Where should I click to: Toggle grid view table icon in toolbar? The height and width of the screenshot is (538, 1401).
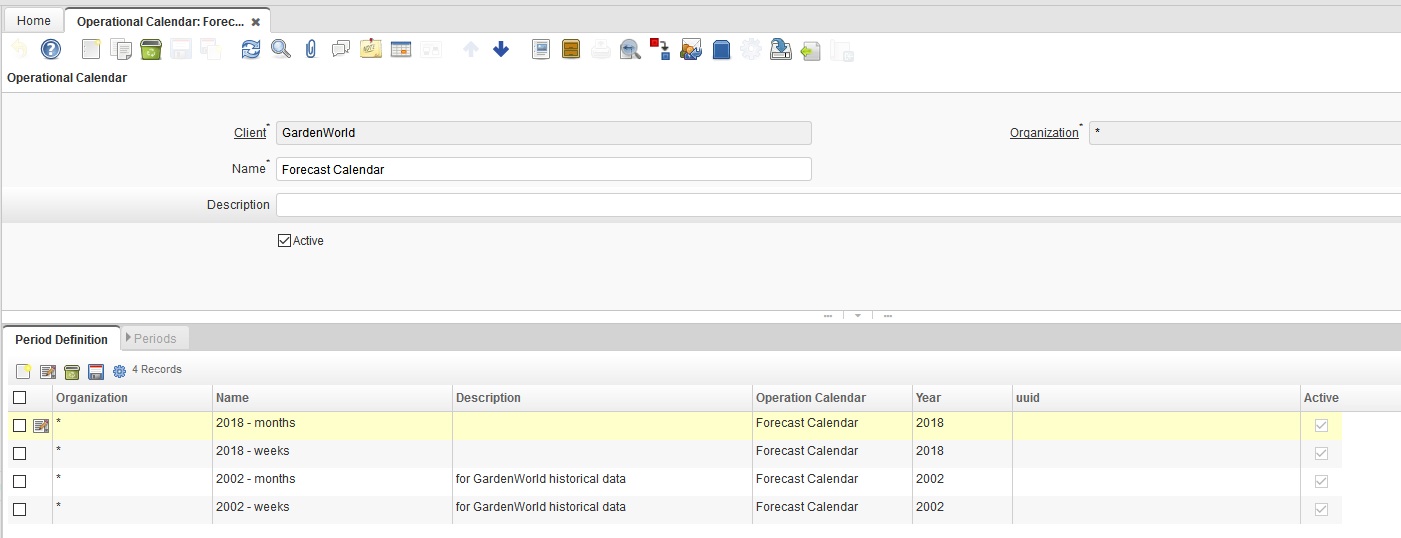tap(401, 49)
